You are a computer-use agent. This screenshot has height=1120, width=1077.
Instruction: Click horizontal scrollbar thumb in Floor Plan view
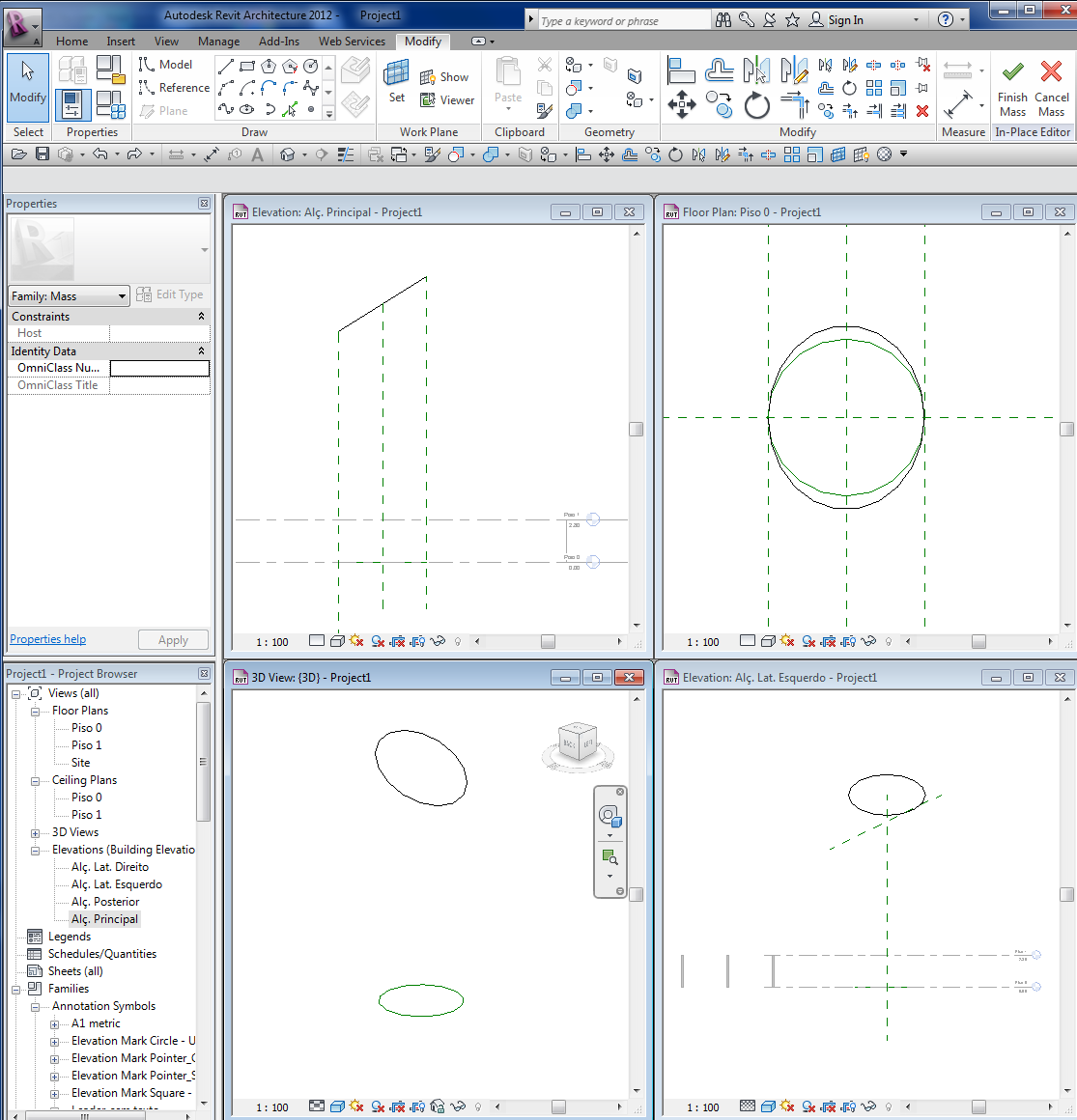pyautogui.click(x=978, y=641)
